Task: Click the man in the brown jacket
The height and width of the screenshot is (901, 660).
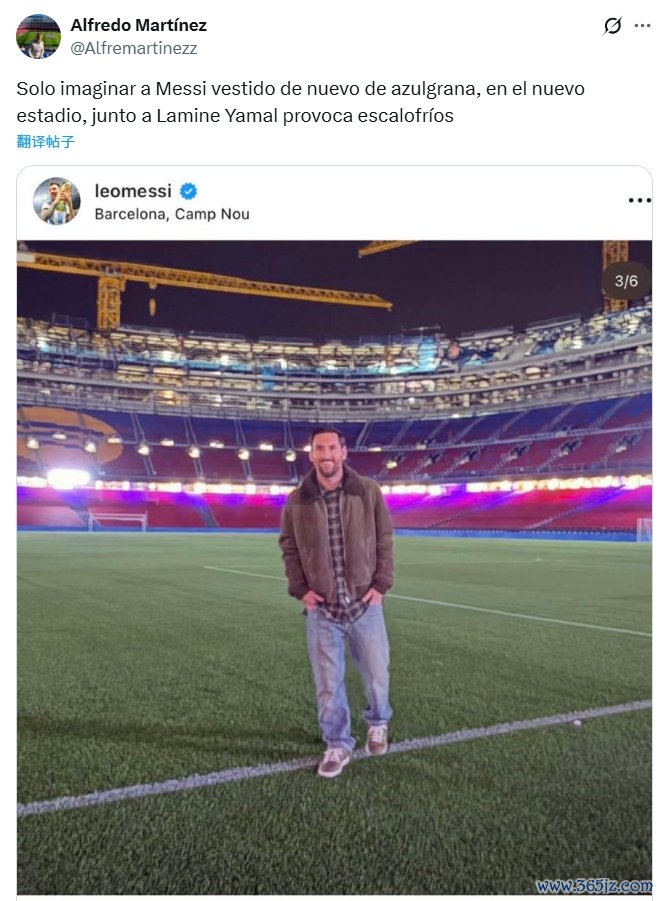Action: (336, 560)
